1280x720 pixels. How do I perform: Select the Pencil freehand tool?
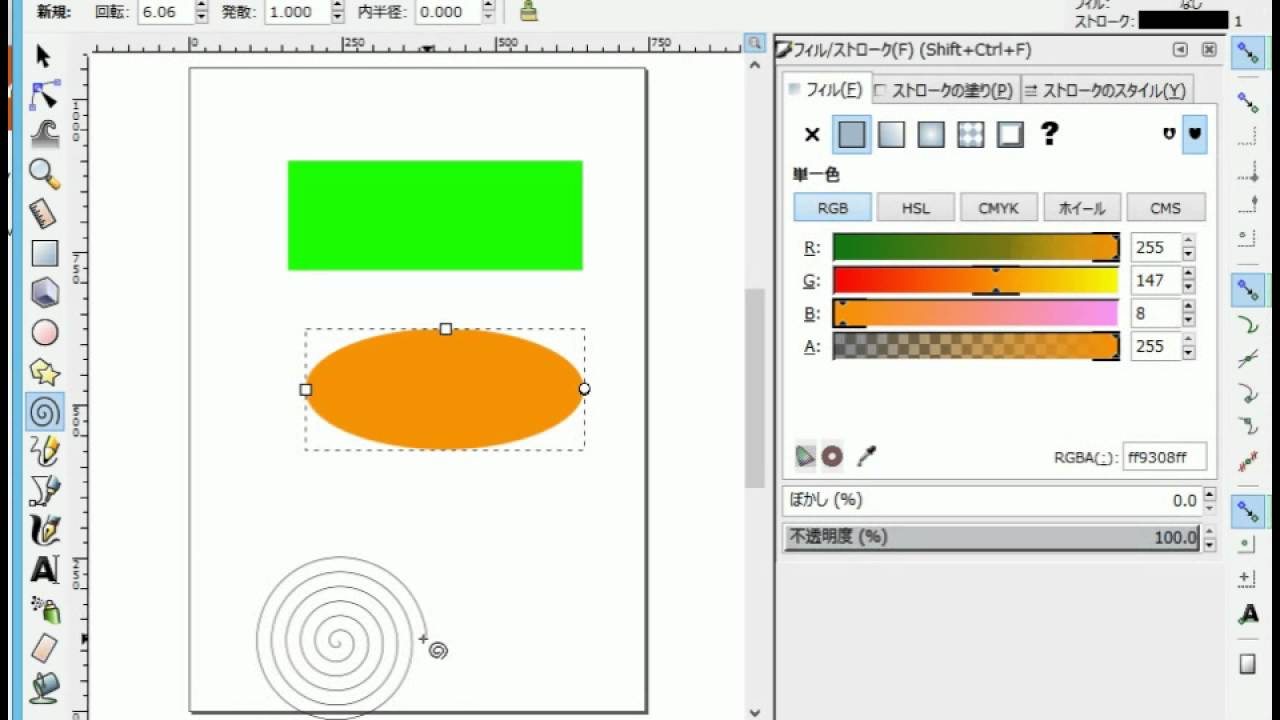click(x=45, y=451)
